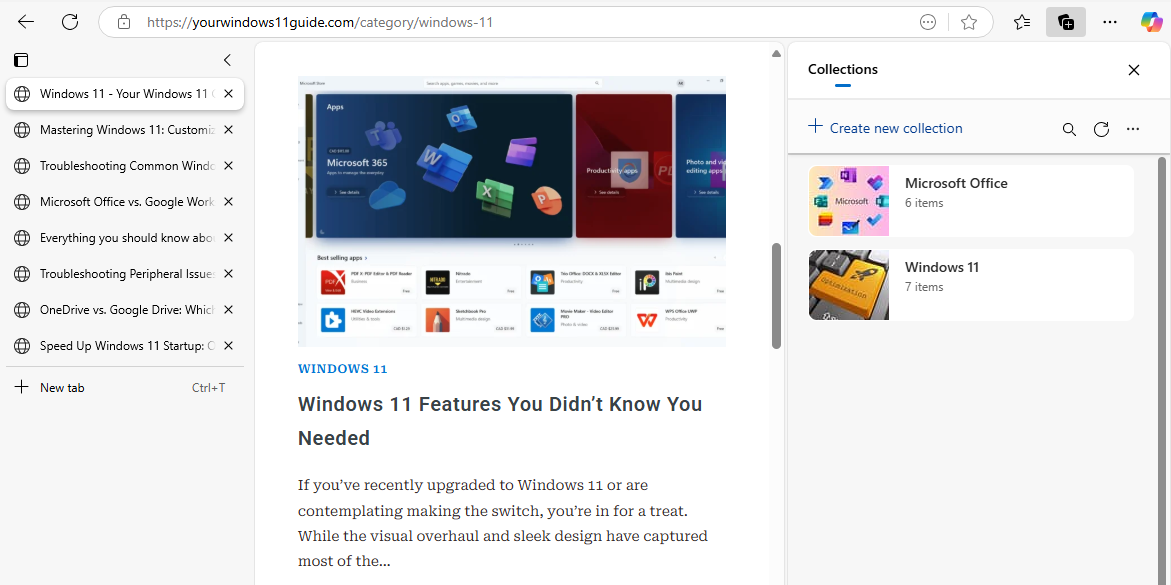Open a New tab

[125, 388]
